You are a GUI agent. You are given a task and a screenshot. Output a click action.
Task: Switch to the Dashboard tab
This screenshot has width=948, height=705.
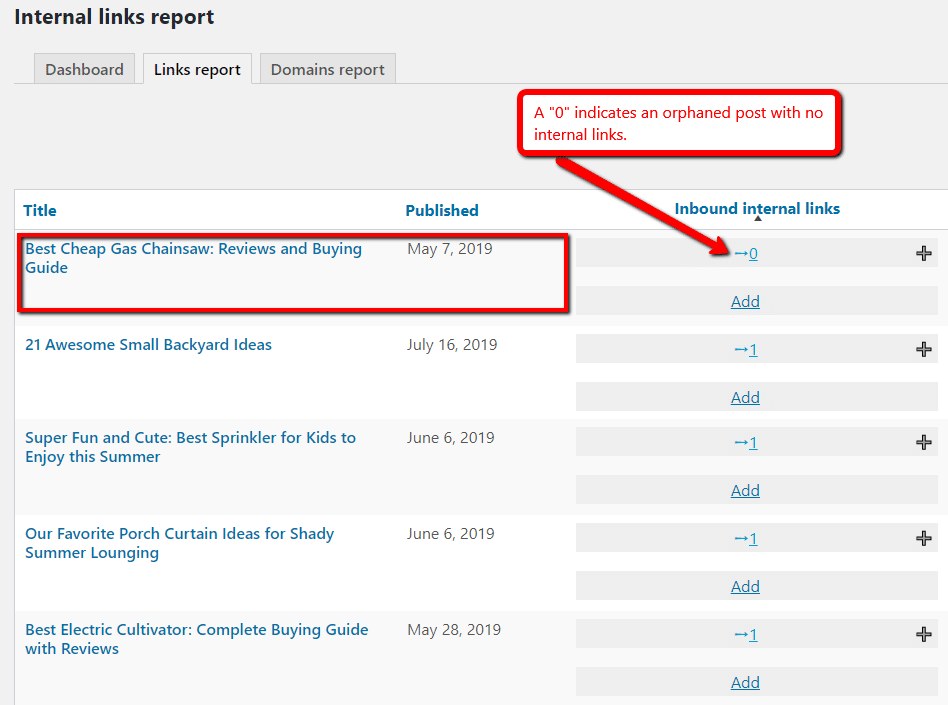click(x=84, y=69)
